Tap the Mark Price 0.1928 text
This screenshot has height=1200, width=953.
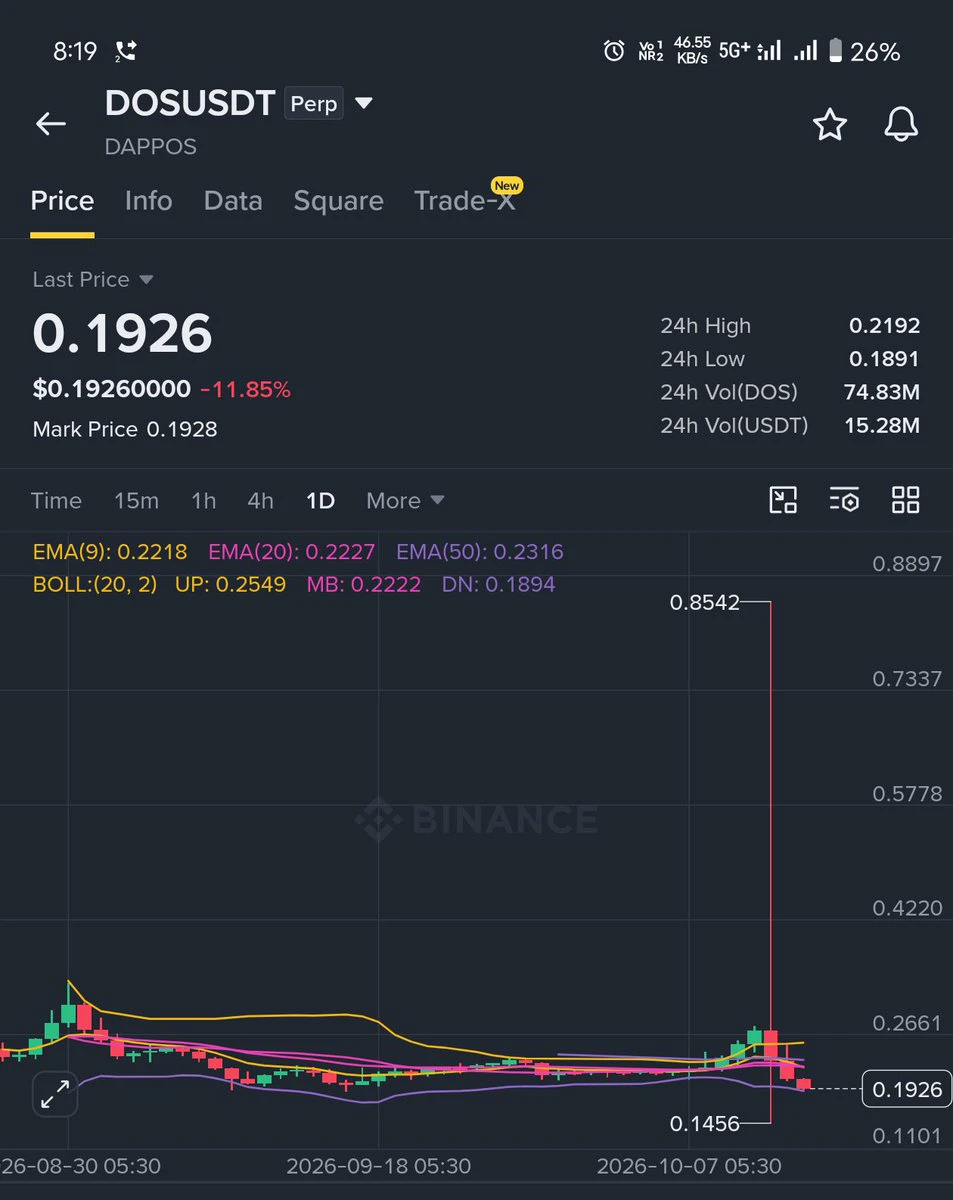[x=125, y=429]
